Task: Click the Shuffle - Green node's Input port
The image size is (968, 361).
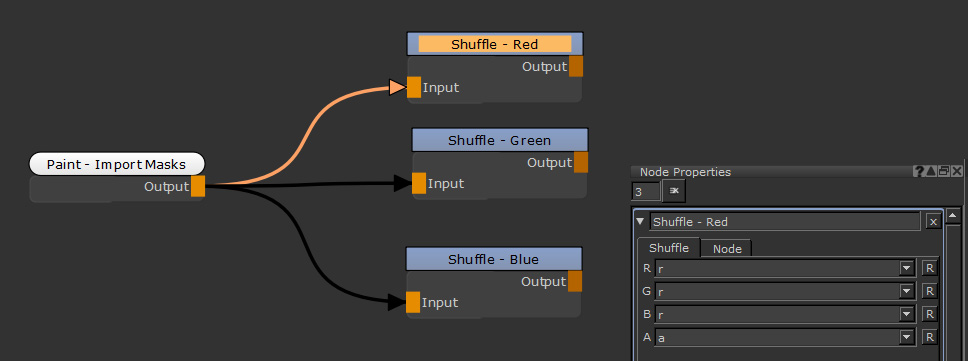Action: point(419,183)
